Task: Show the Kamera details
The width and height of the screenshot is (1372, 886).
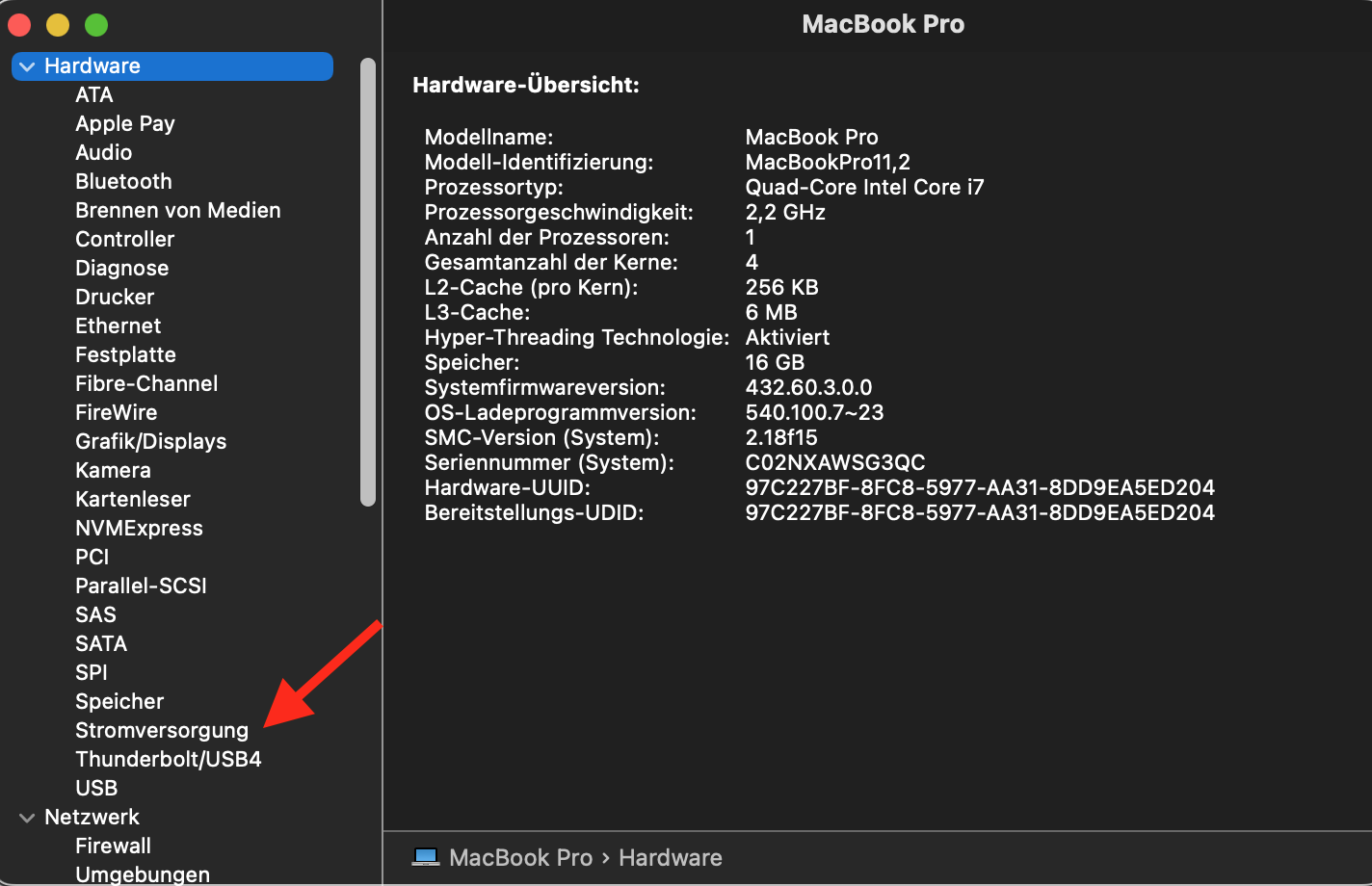Action: tap(113, 470)
